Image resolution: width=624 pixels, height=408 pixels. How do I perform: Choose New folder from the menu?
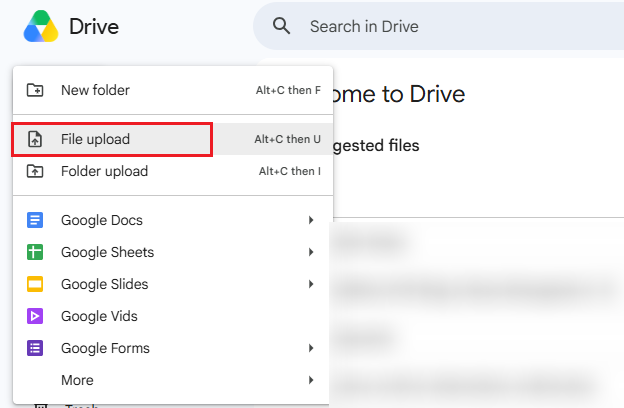pos(173,90)
